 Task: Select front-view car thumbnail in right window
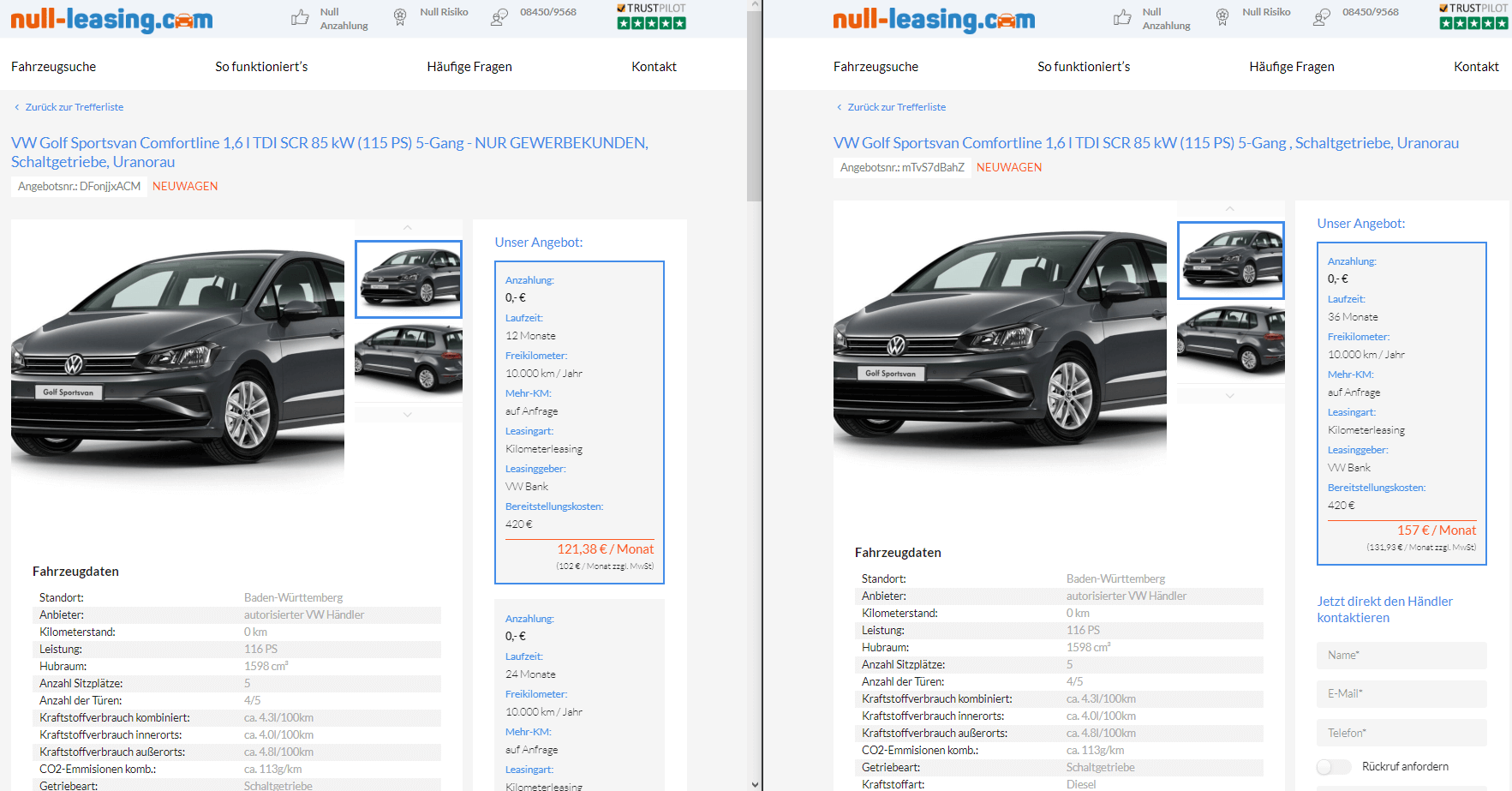pos(1231,261)
